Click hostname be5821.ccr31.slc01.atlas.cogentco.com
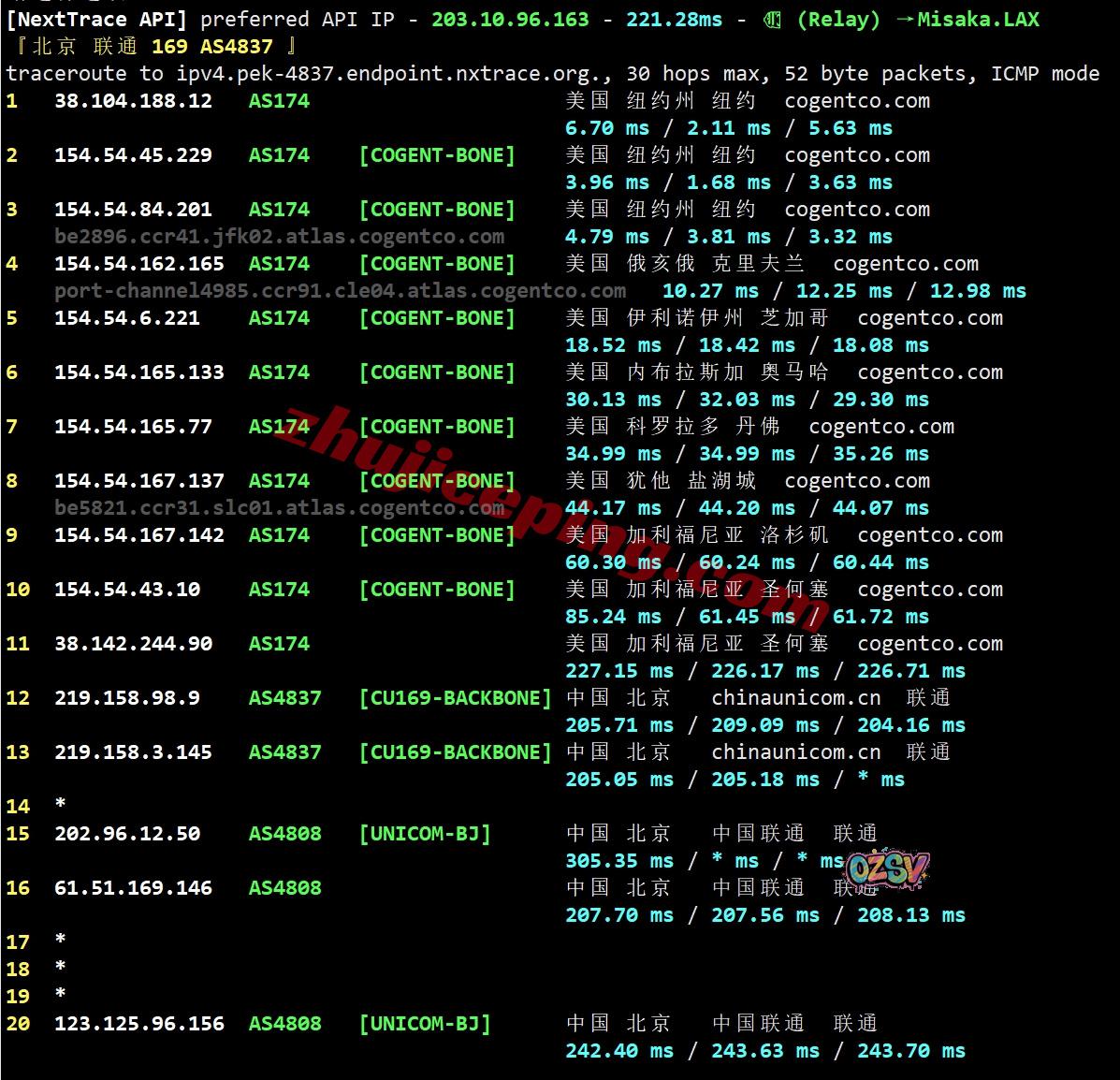The image size is (1120, 1080). [x=279, y=508]
